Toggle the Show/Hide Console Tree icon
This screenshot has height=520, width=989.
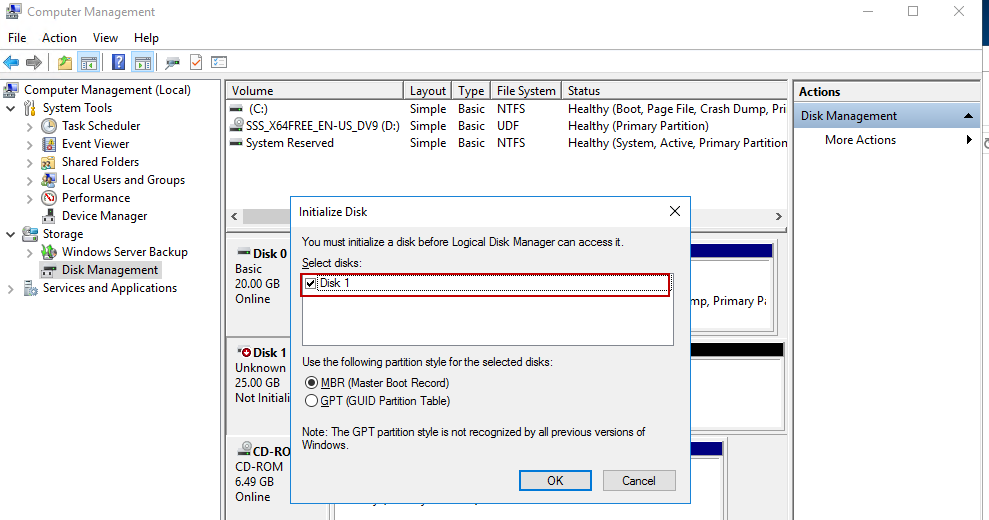[89, 62]
